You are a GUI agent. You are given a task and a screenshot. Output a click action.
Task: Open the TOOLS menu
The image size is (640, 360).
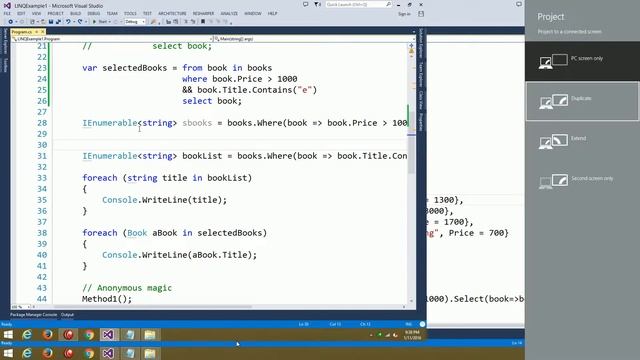pyautogui.click(x=130, y=13)
